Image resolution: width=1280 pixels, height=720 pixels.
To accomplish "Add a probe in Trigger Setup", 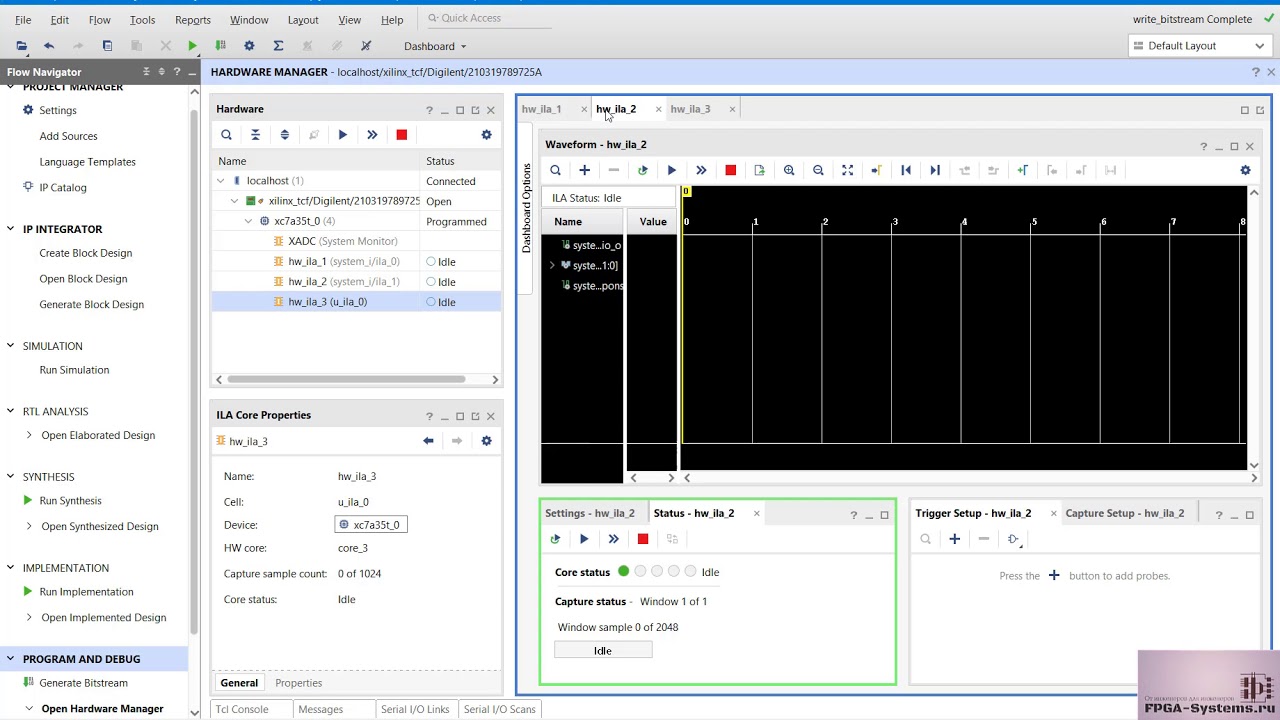I will [955, 539].
